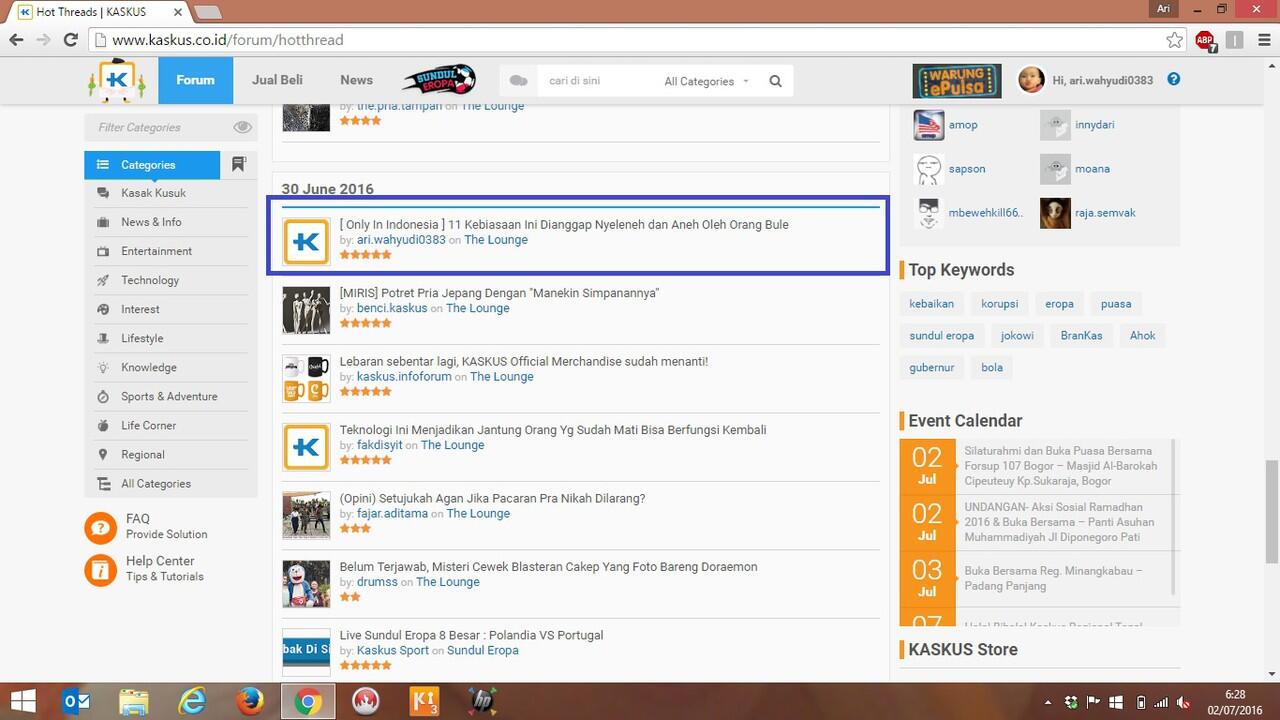
Task: Open thread about Pacaran Pra Nikah
Action: click(x=492, y=498)
